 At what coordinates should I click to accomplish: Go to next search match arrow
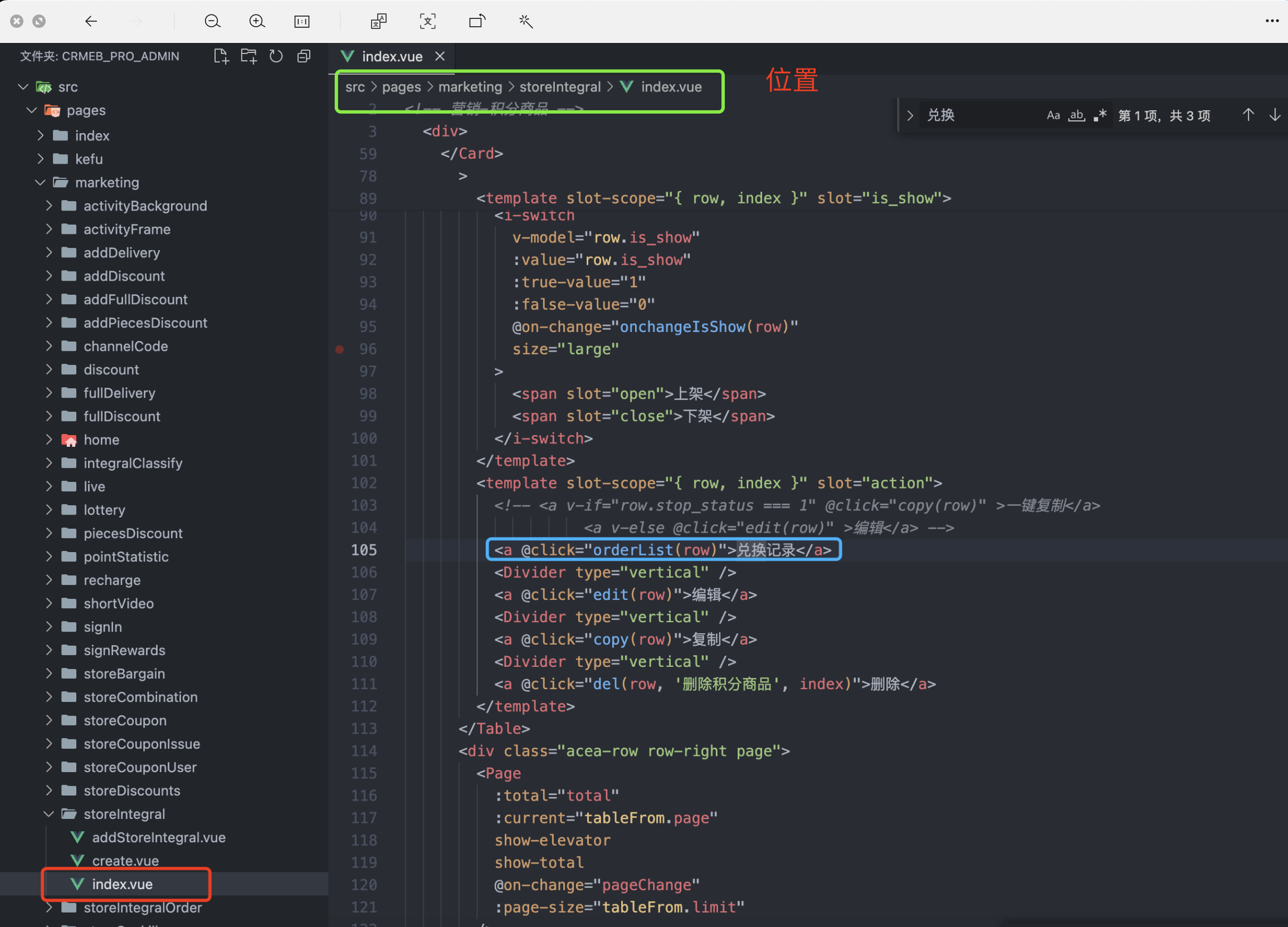[x=1275, y=115]
